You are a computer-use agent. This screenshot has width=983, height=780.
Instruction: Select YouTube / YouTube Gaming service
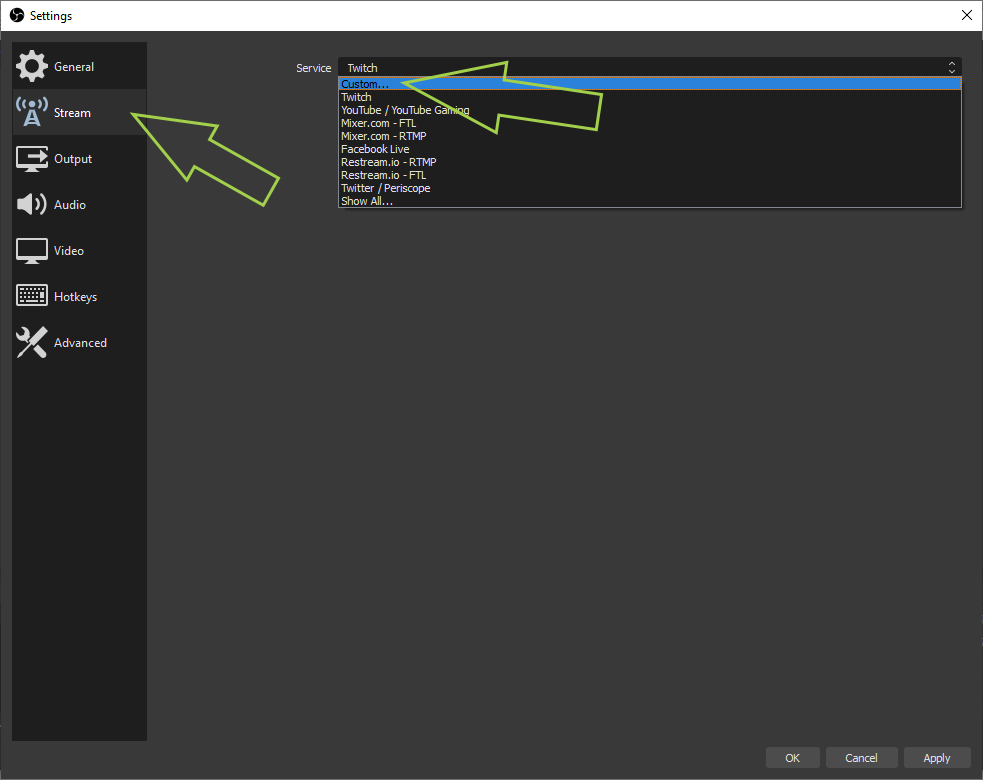click(x=405, y=110)
